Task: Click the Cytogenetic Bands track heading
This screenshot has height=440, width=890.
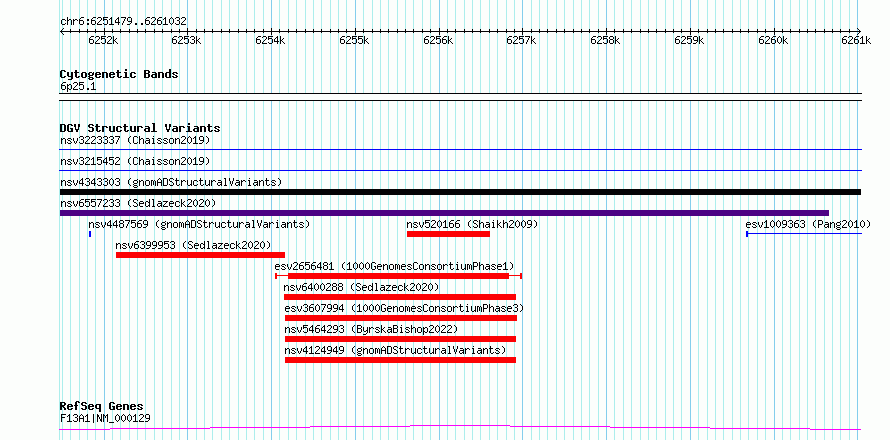Action: (119, 74)
